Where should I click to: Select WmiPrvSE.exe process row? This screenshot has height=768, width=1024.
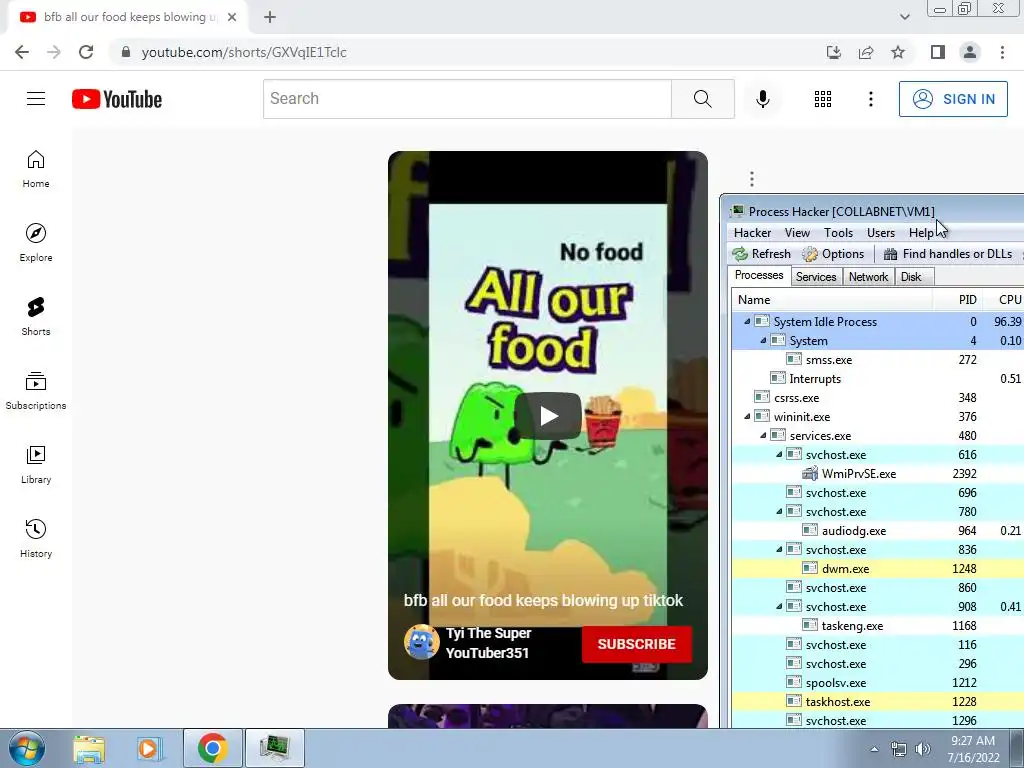(x=878, y=473)
